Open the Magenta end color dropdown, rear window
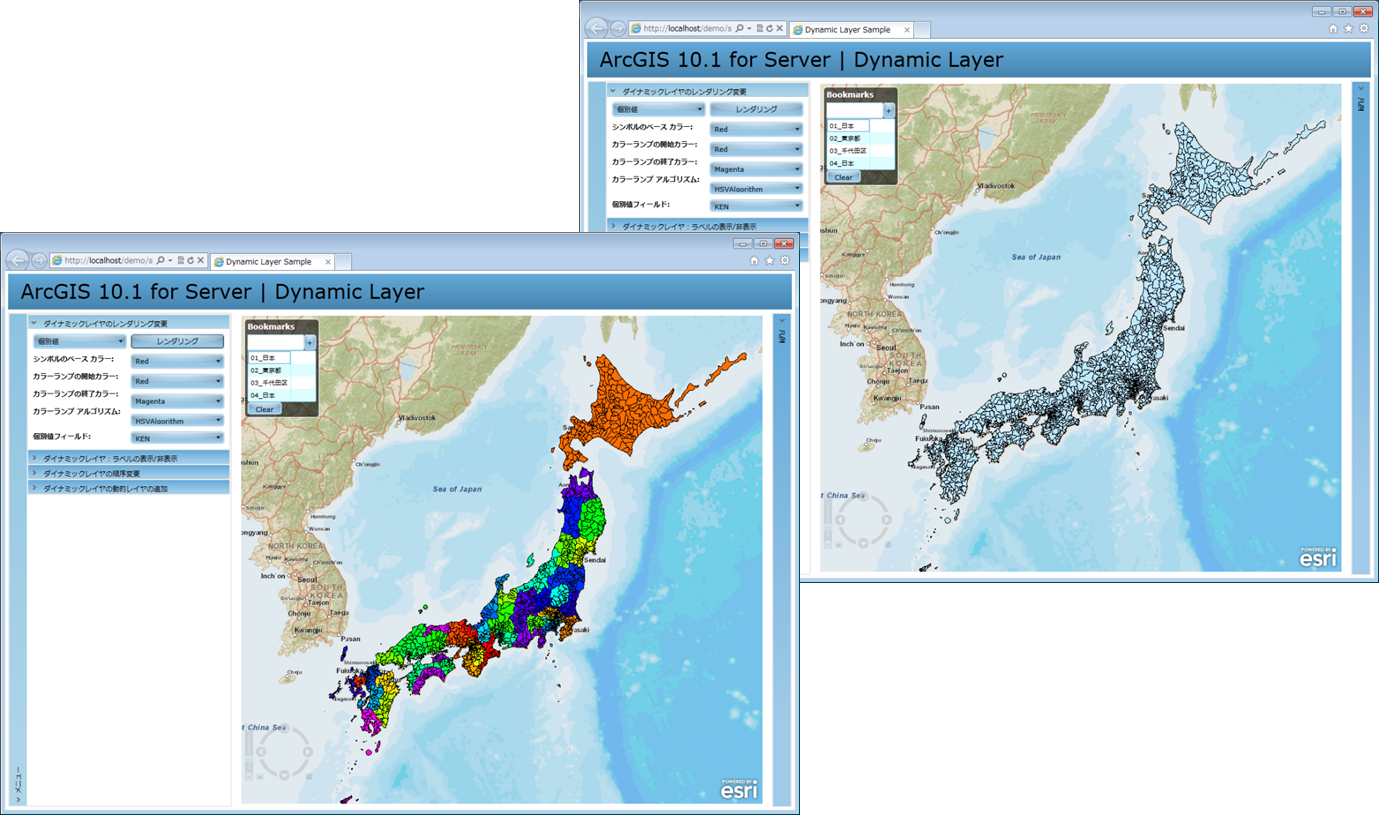 757,169
